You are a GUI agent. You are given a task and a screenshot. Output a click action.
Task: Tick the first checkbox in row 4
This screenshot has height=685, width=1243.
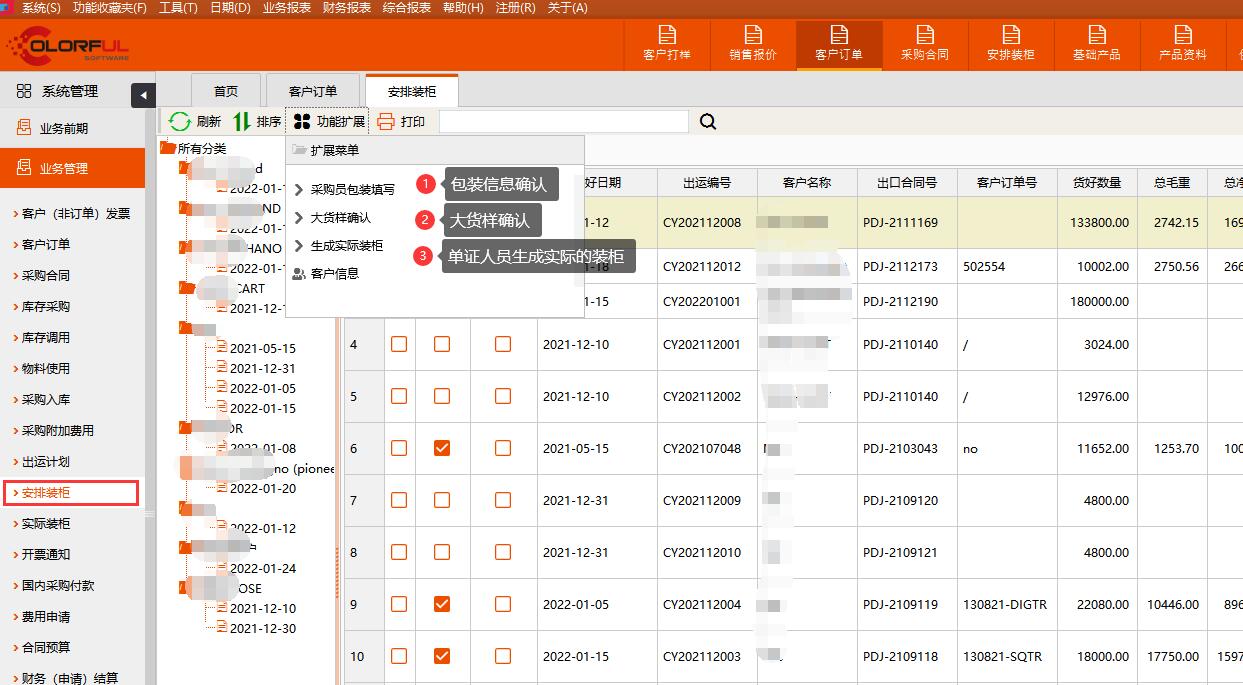[x=399, y=344]
